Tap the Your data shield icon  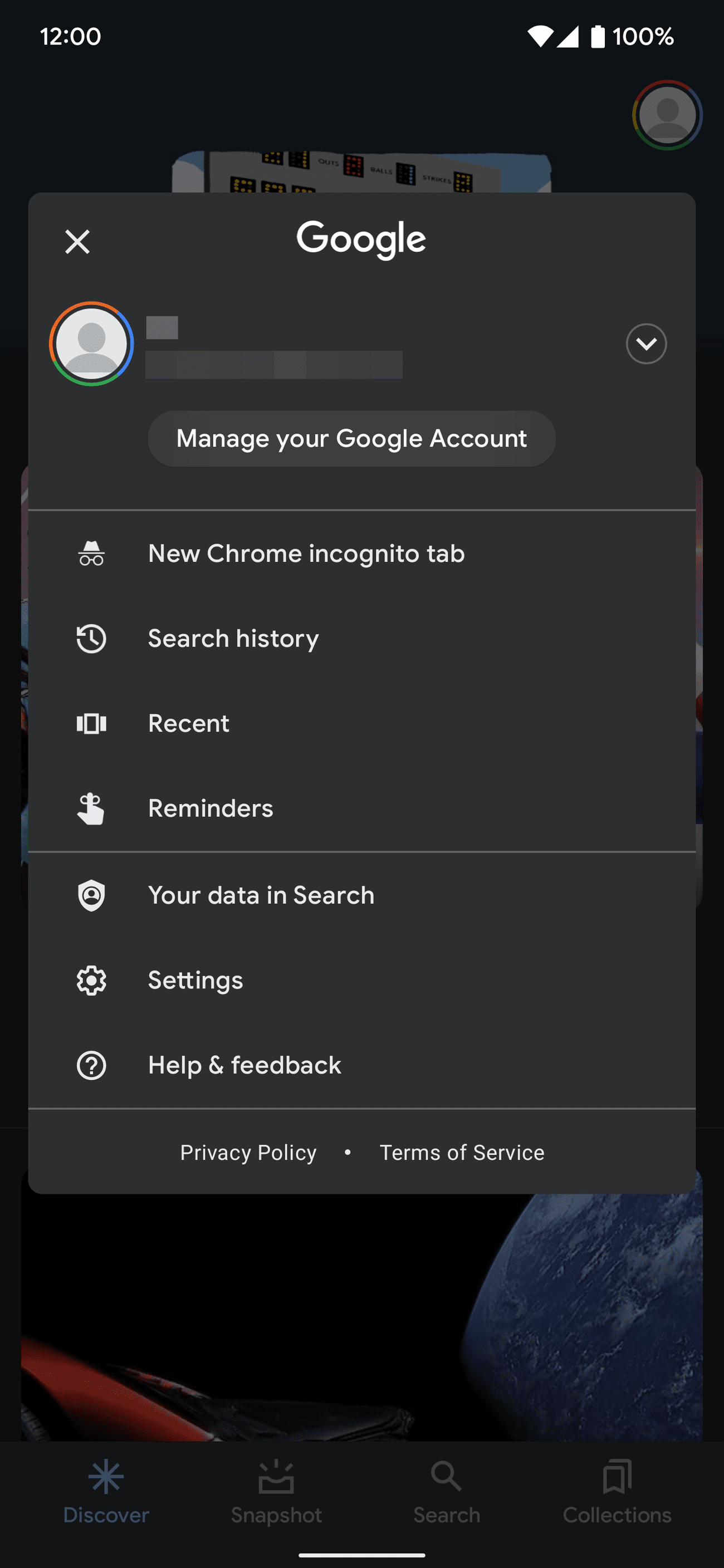pos(91,895)
